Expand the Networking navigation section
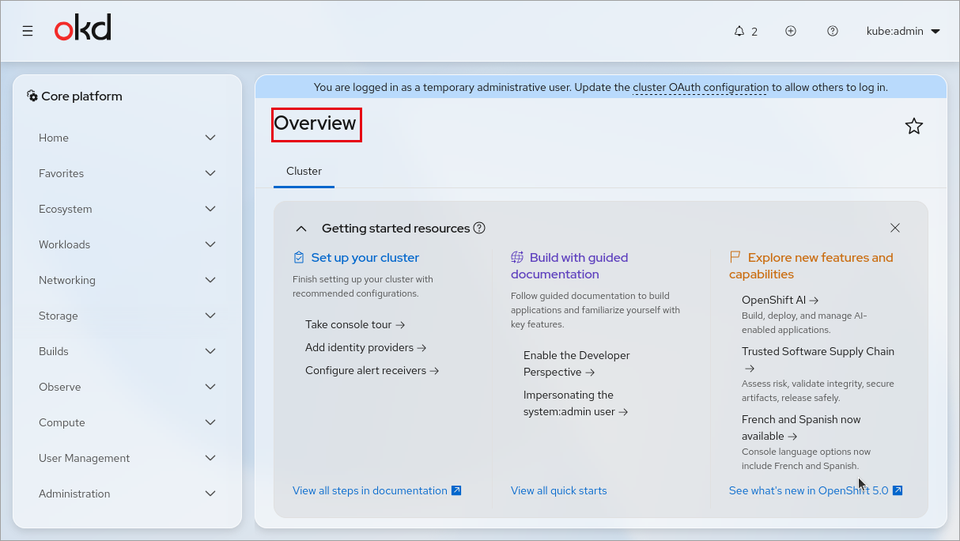The width and height of the screenshot is (960, 541). click(x=127, y=280)
